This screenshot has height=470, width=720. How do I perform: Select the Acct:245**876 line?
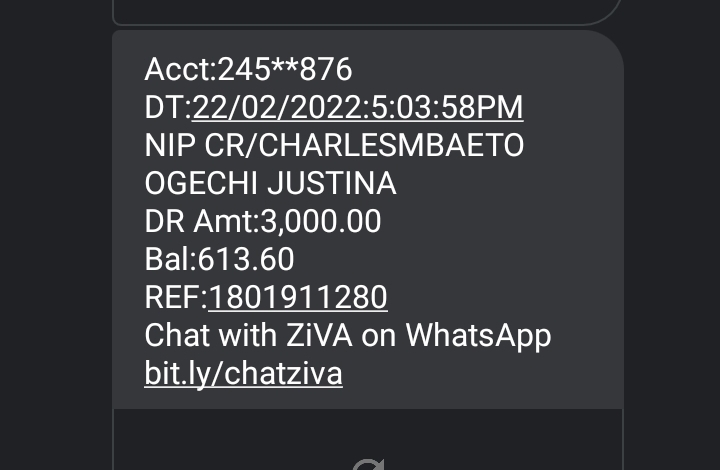(248, 69)
